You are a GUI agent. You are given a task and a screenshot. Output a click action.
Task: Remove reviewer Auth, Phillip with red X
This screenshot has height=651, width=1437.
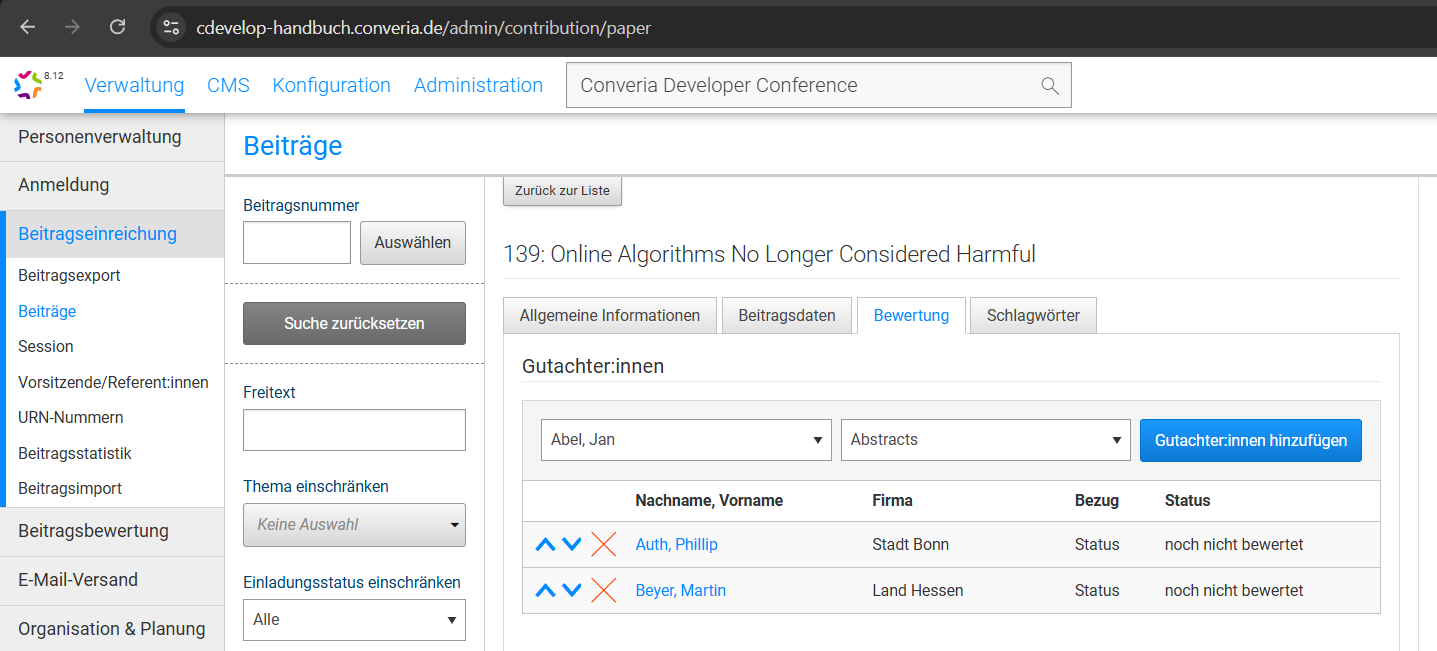pyautogui.click(x=603, y=545)
